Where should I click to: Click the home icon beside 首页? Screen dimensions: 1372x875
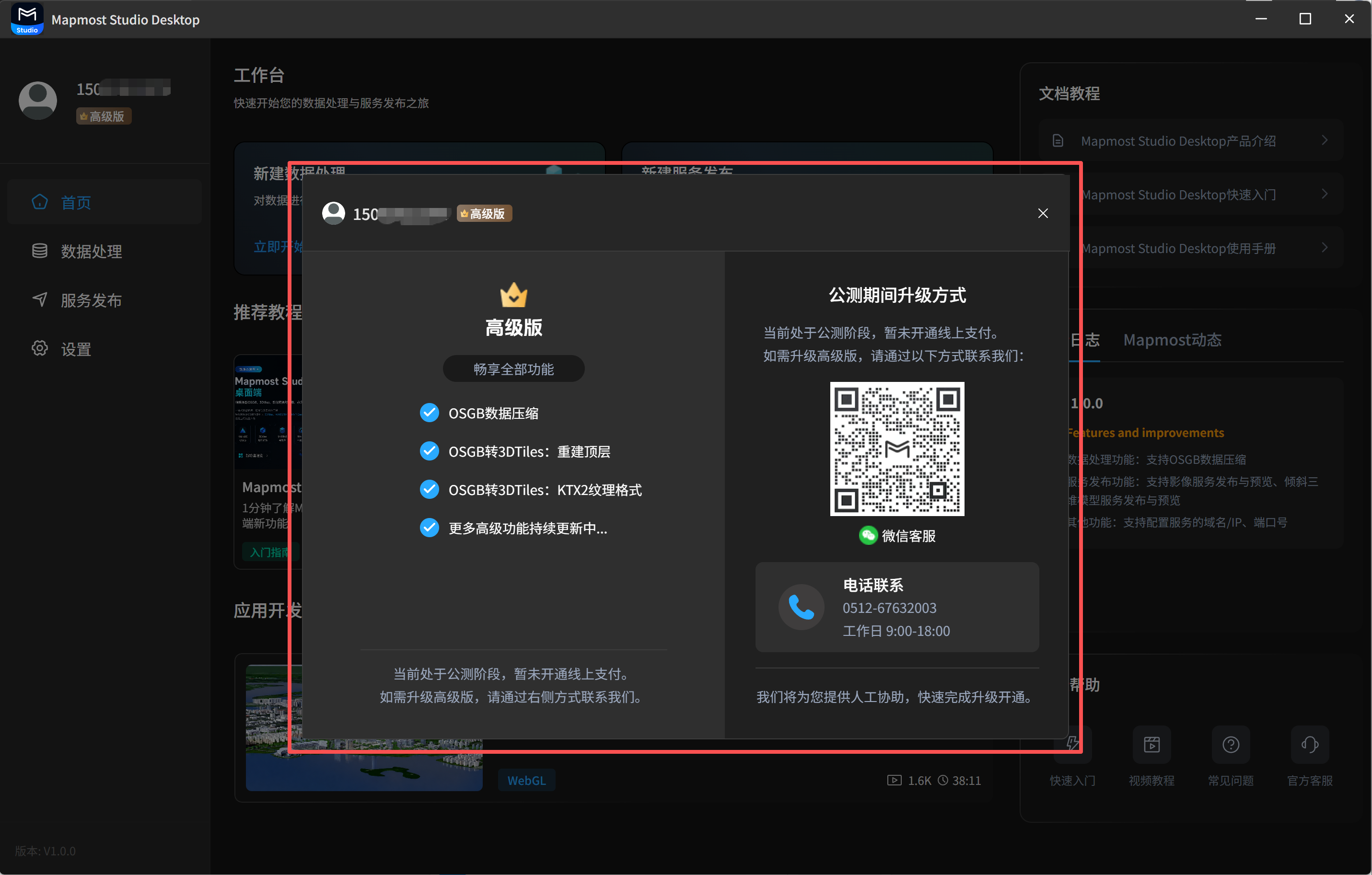pyautogui.click(x=40, y=202)
